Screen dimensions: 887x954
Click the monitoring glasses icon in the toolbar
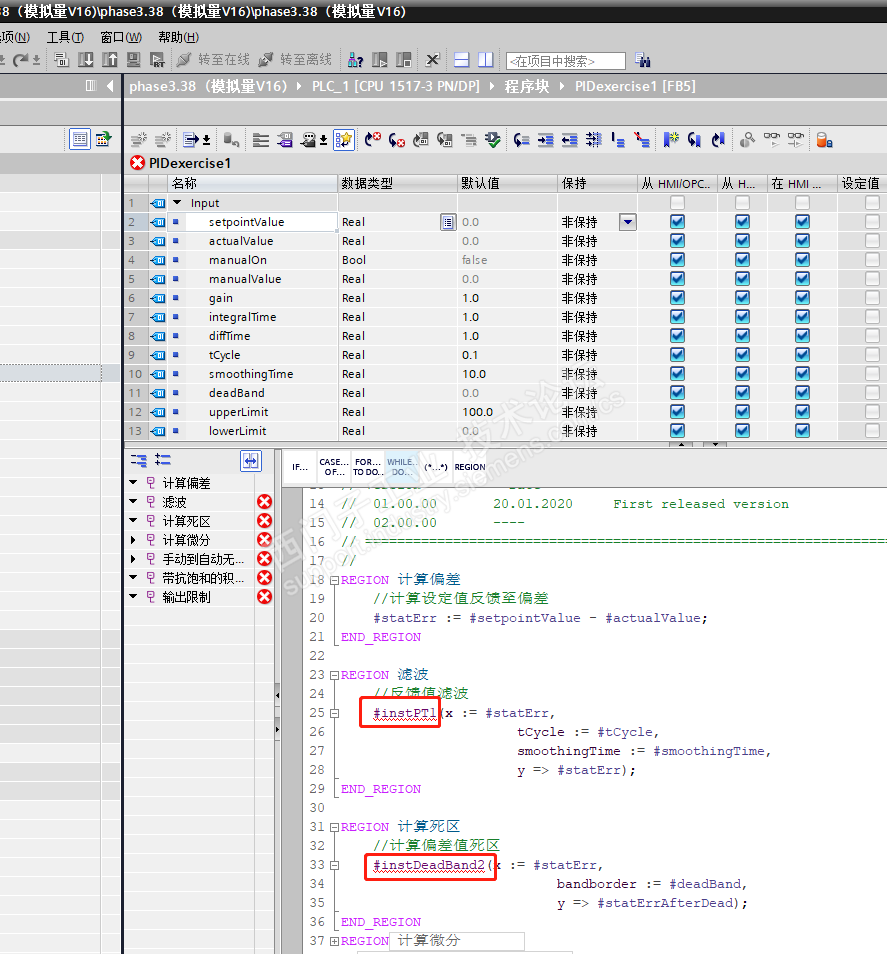click(771, 140)
